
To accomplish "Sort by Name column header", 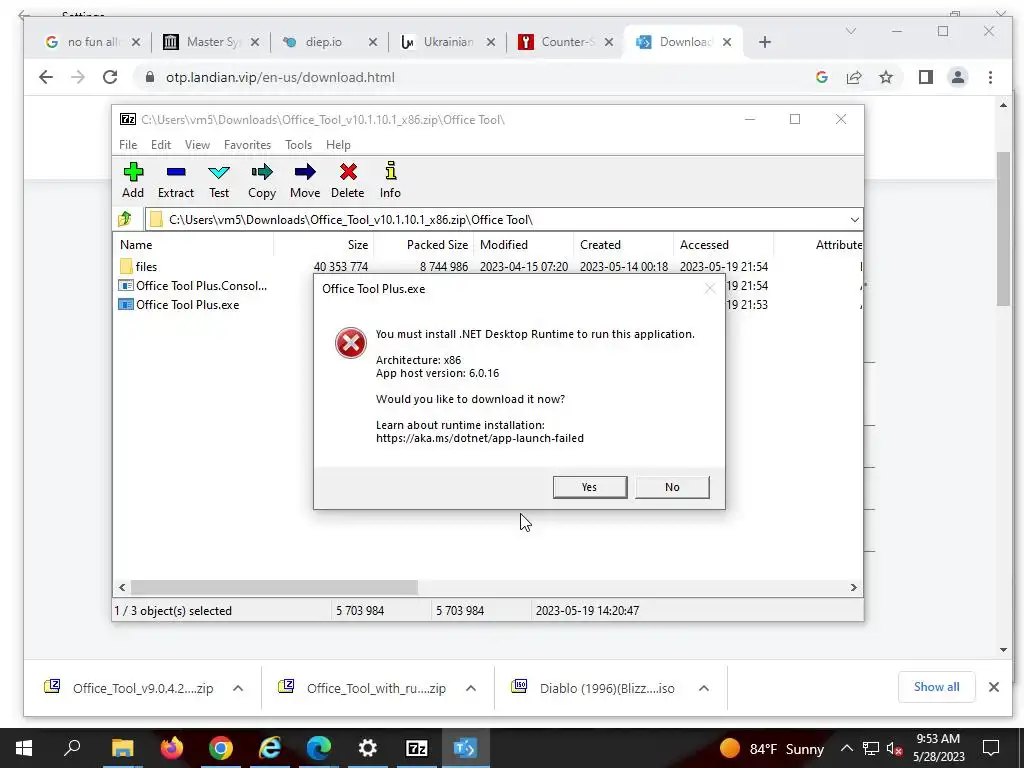I will click(x=195, y=245).
